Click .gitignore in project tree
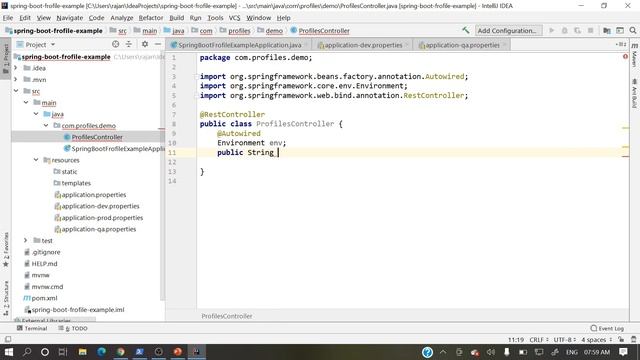This screenshot has height=360, width=640. coord(46,252)
